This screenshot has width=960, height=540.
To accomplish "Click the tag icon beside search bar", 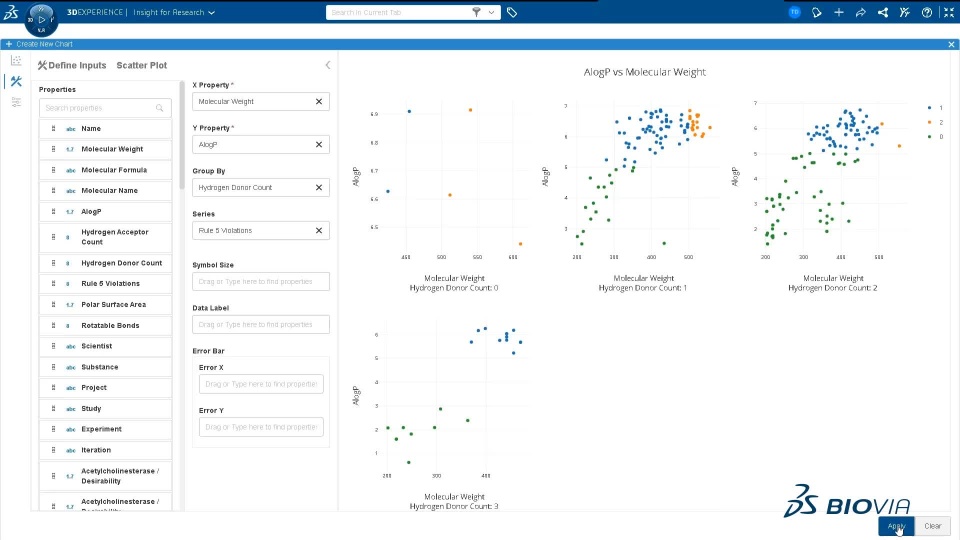I will [x=512, y=13].
